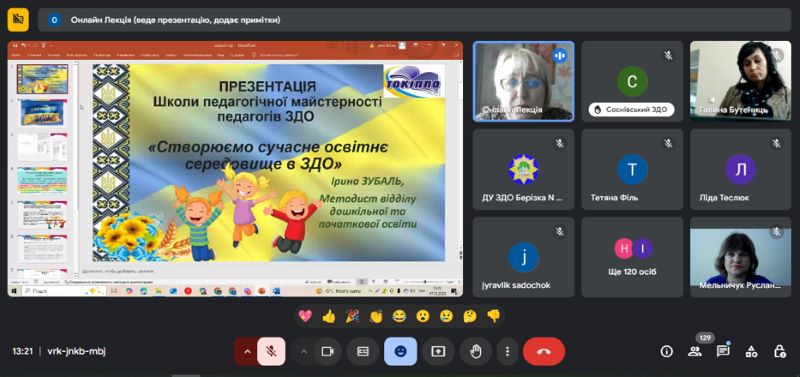Viewport: 800px width, 377px height.
Task: Open meeting details info icon
Action: coord(666,351)
